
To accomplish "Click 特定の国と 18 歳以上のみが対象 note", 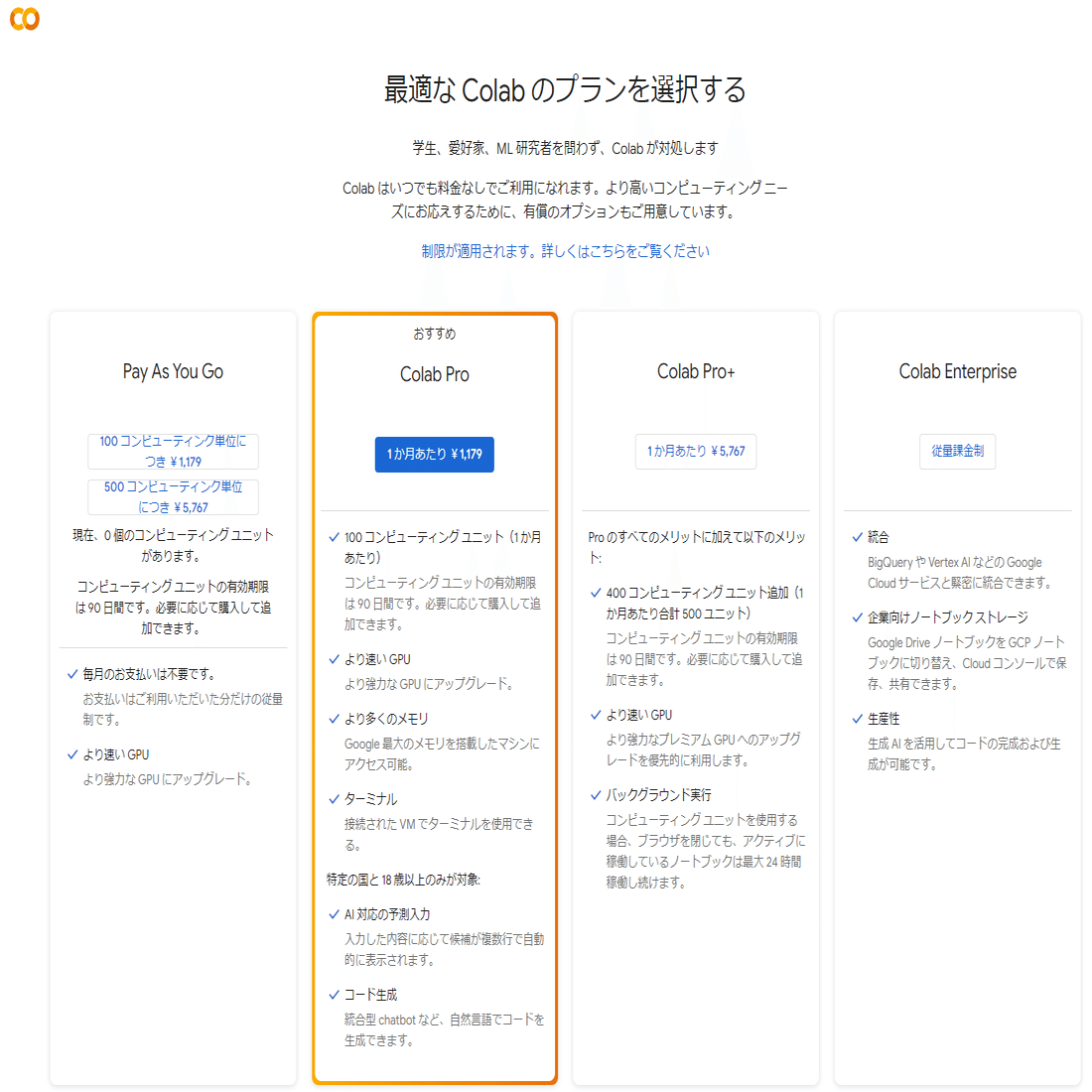I will tap(403, 880).
